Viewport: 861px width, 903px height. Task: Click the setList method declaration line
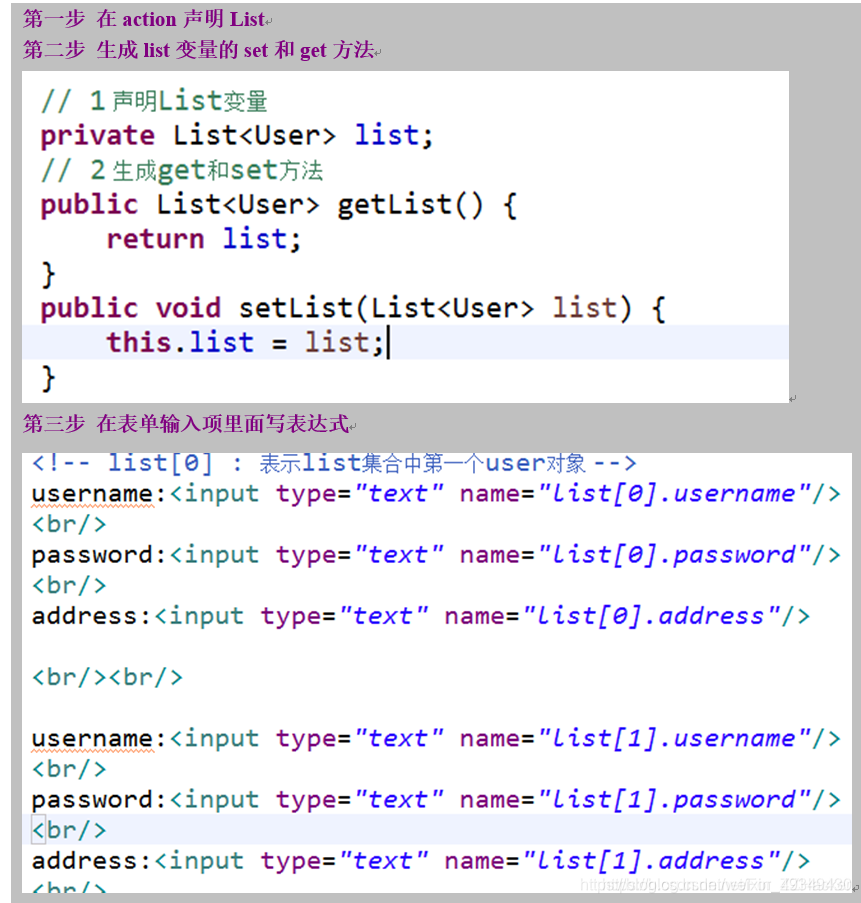(x=352, y=308)
